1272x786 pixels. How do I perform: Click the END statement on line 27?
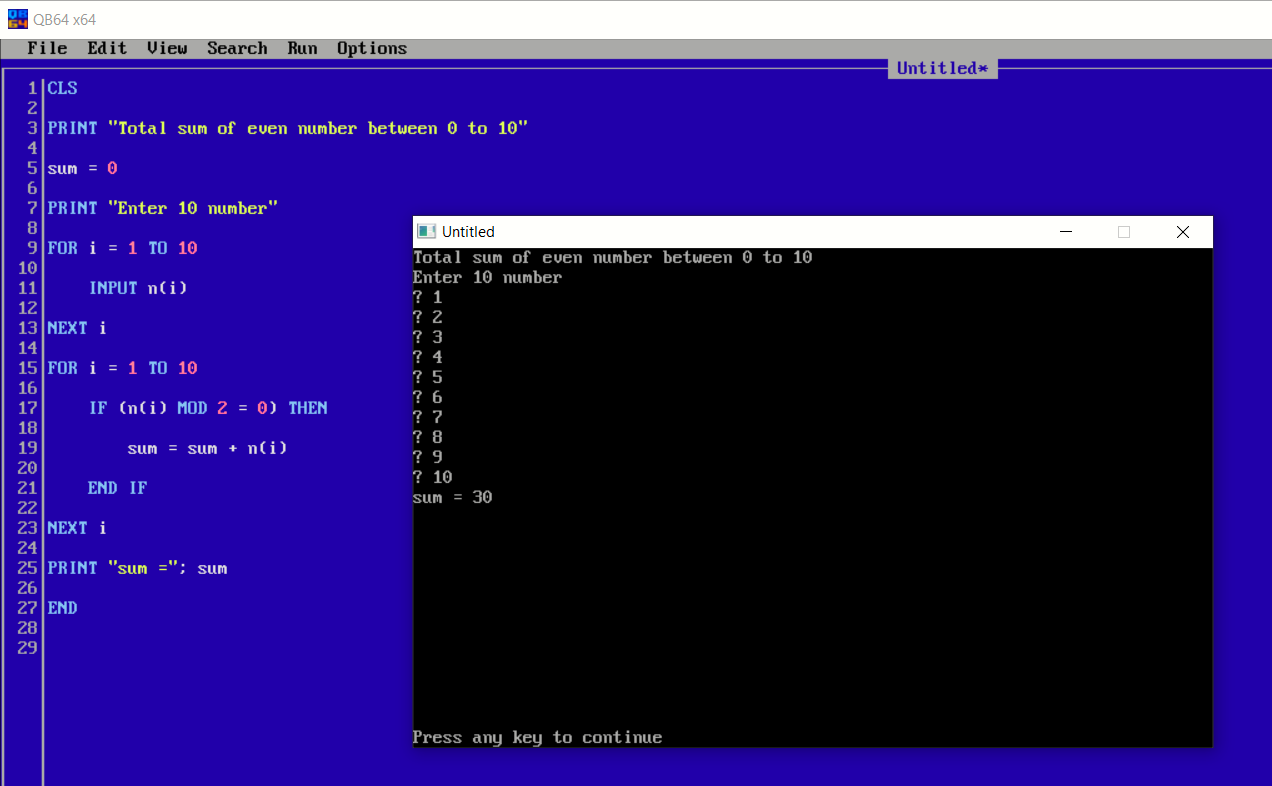[62, 608]
